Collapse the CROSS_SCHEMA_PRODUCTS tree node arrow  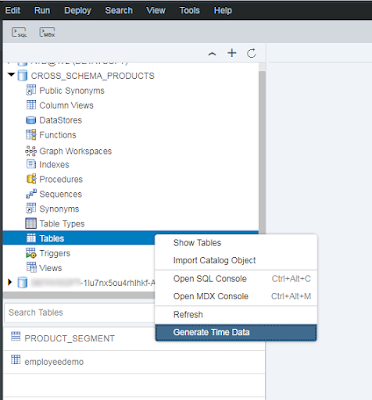(x=11, y=75)
